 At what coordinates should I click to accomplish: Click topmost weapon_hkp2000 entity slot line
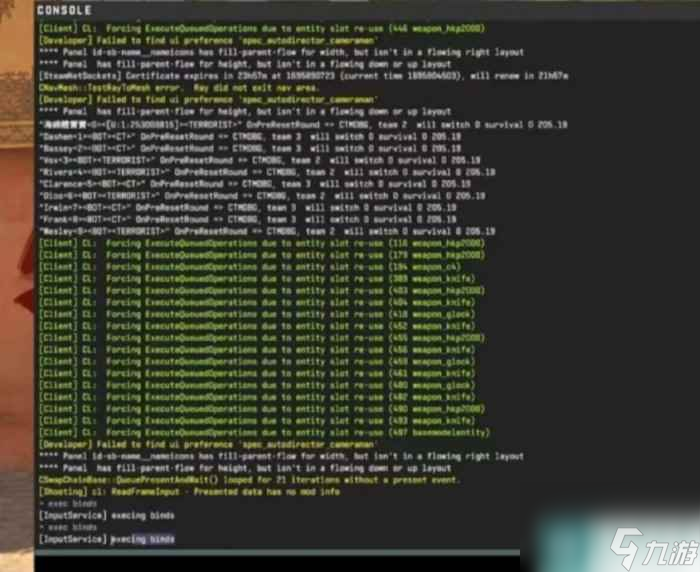coord(262,29)
